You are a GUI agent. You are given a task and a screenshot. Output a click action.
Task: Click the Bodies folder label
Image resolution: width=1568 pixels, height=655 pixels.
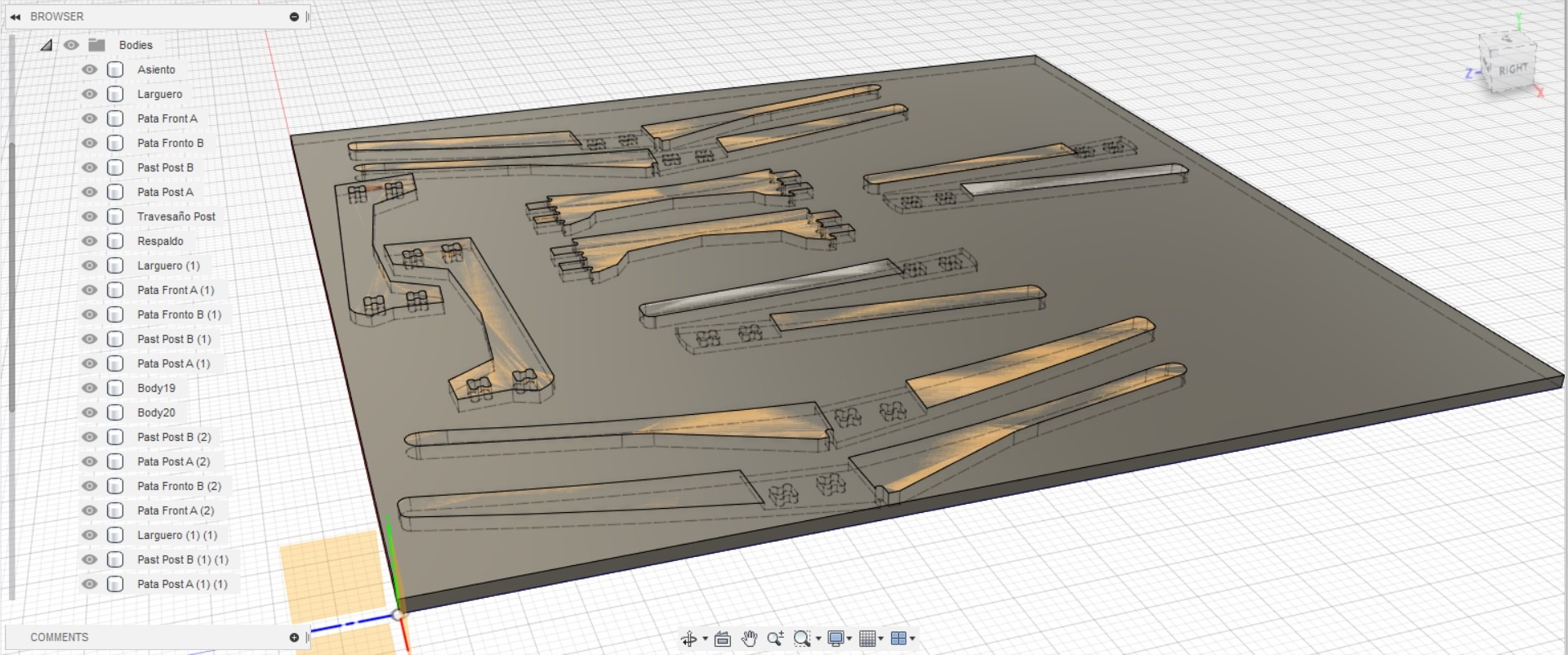tap(136, 45)
